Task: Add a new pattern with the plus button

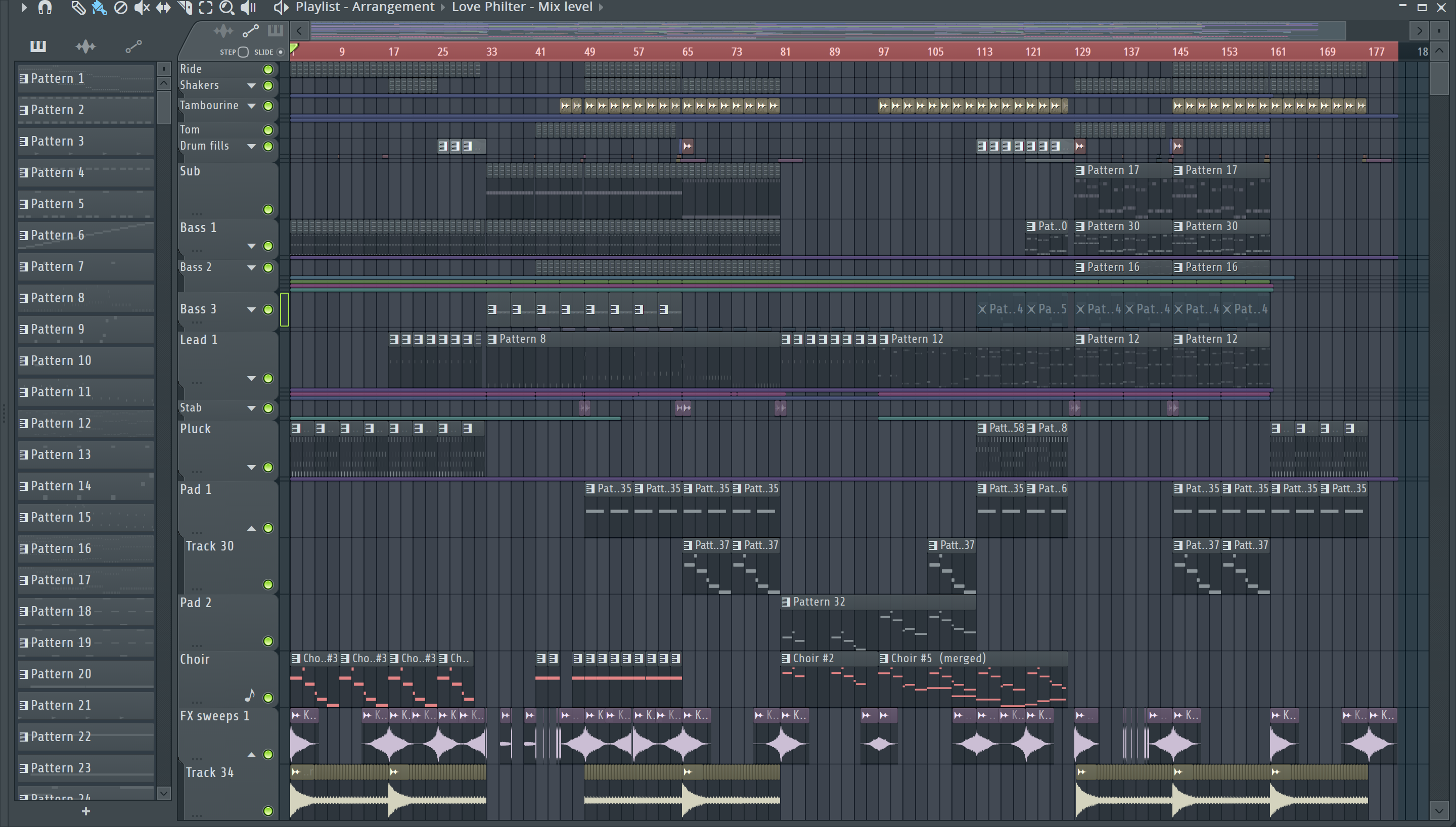Action: coord(86,812)
